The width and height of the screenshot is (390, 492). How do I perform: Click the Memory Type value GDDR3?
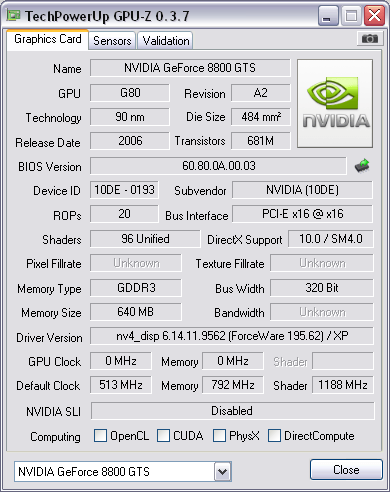136,288
